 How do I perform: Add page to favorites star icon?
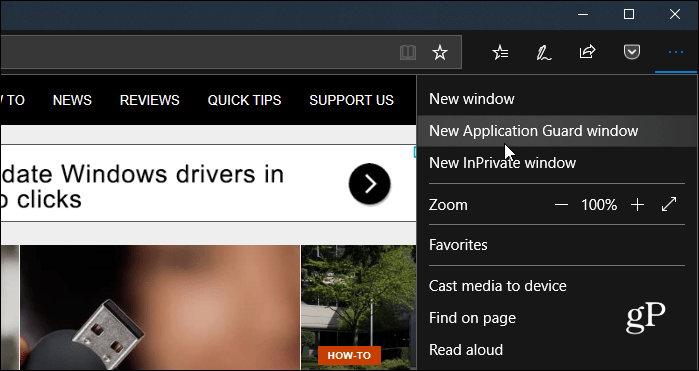[x=440, y=53]
